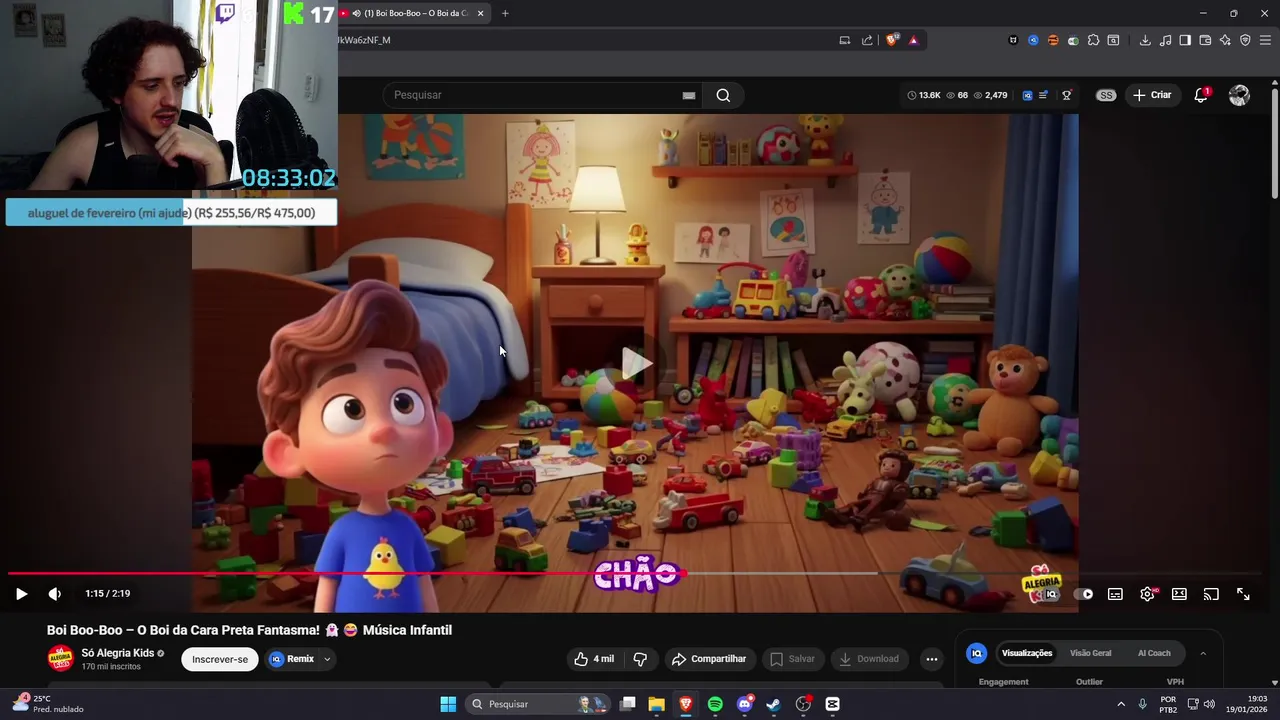Click the Remix button

click(x=291, y=659)
